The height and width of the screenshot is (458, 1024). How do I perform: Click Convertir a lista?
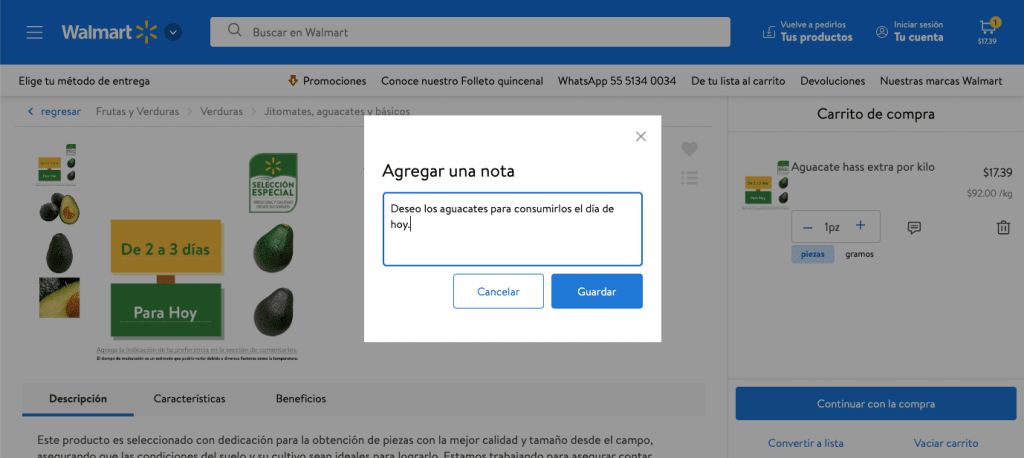[806, 443]
